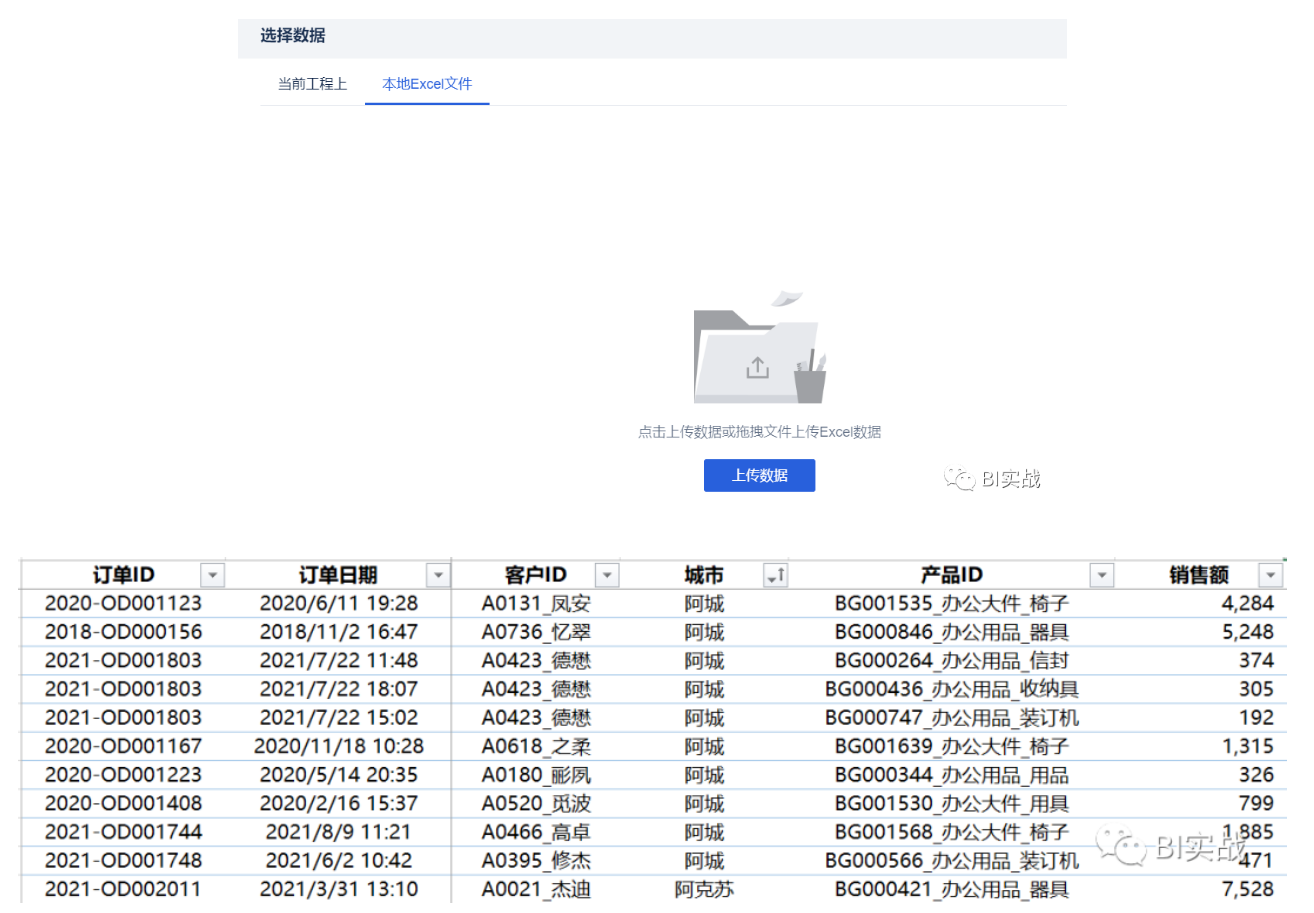Switch to the 当前工程上 tab

[x=312, y=84]
